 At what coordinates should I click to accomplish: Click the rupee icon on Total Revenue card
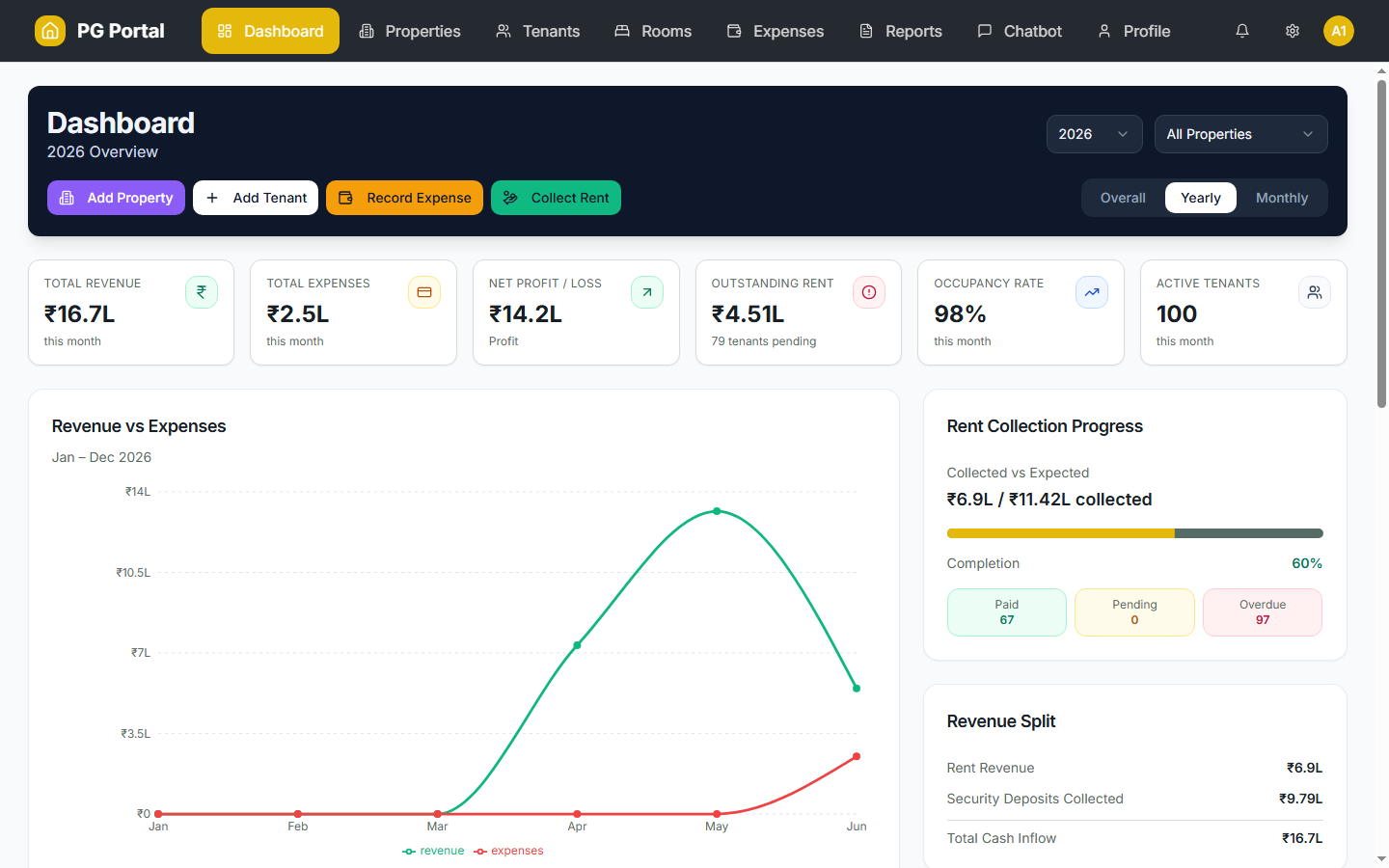[x=202, y=292]
